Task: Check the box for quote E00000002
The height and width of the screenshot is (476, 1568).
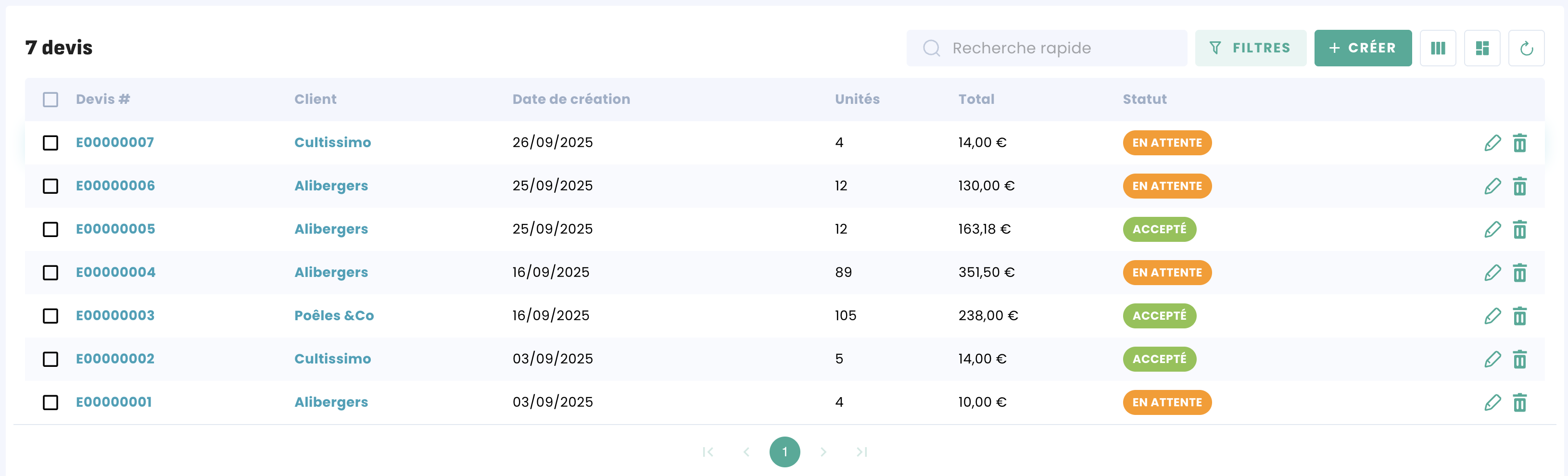Action: pos(51,359)
